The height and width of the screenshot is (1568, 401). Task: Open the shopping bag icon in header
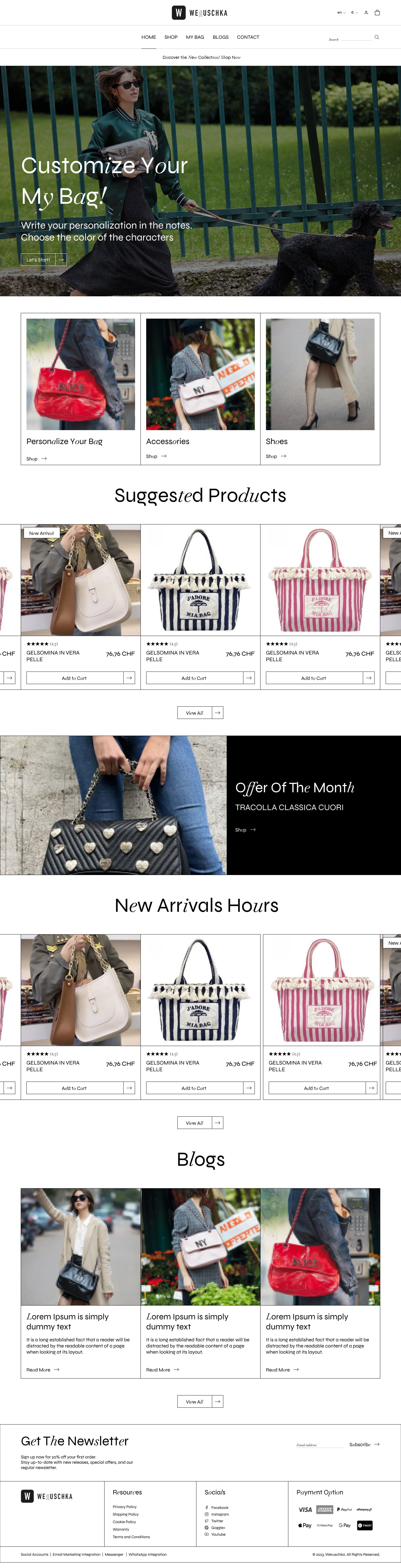click(377, 12)
